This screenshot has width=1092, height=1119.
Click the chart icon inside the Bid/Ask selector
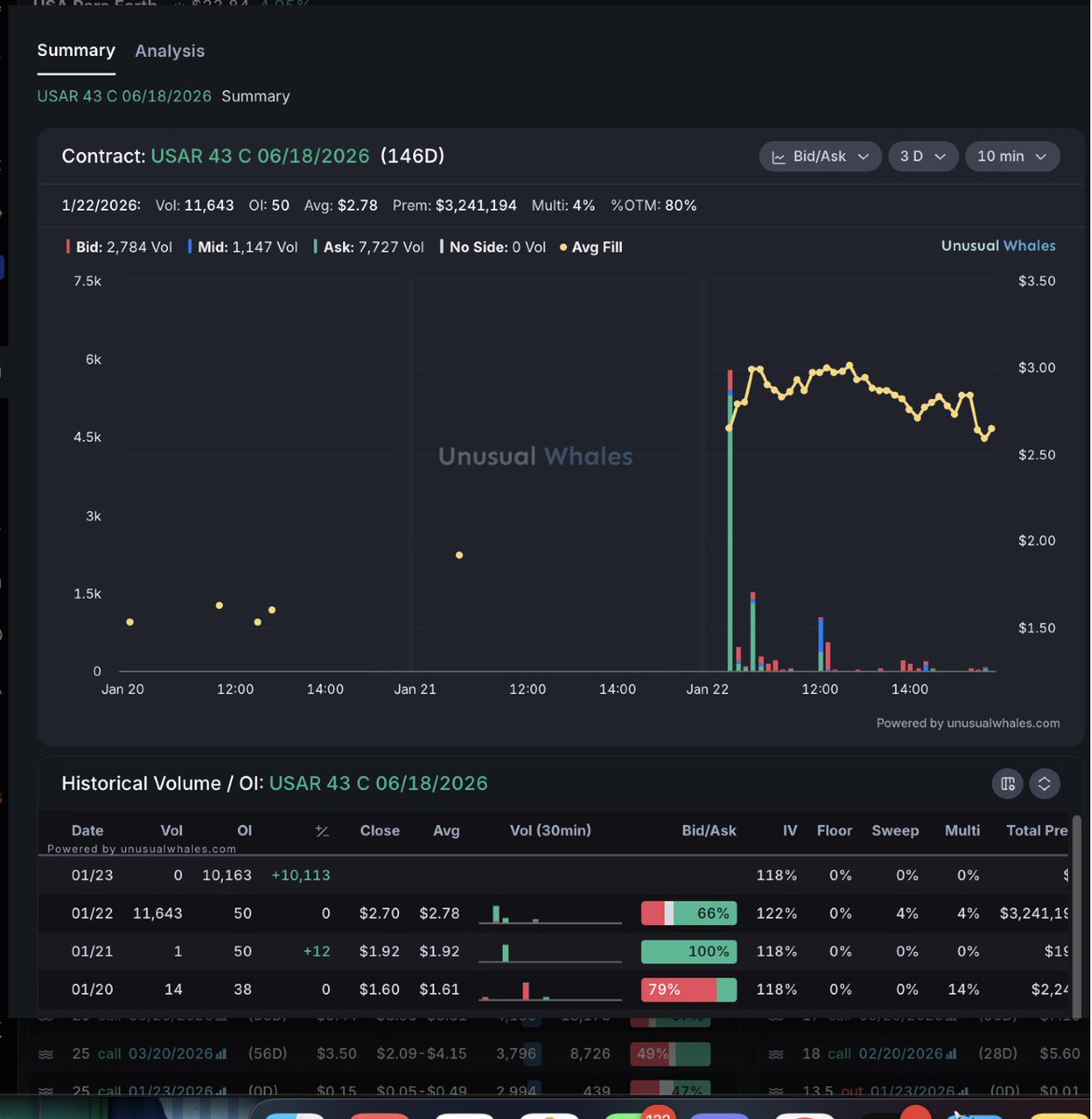[x=779, y=157]
